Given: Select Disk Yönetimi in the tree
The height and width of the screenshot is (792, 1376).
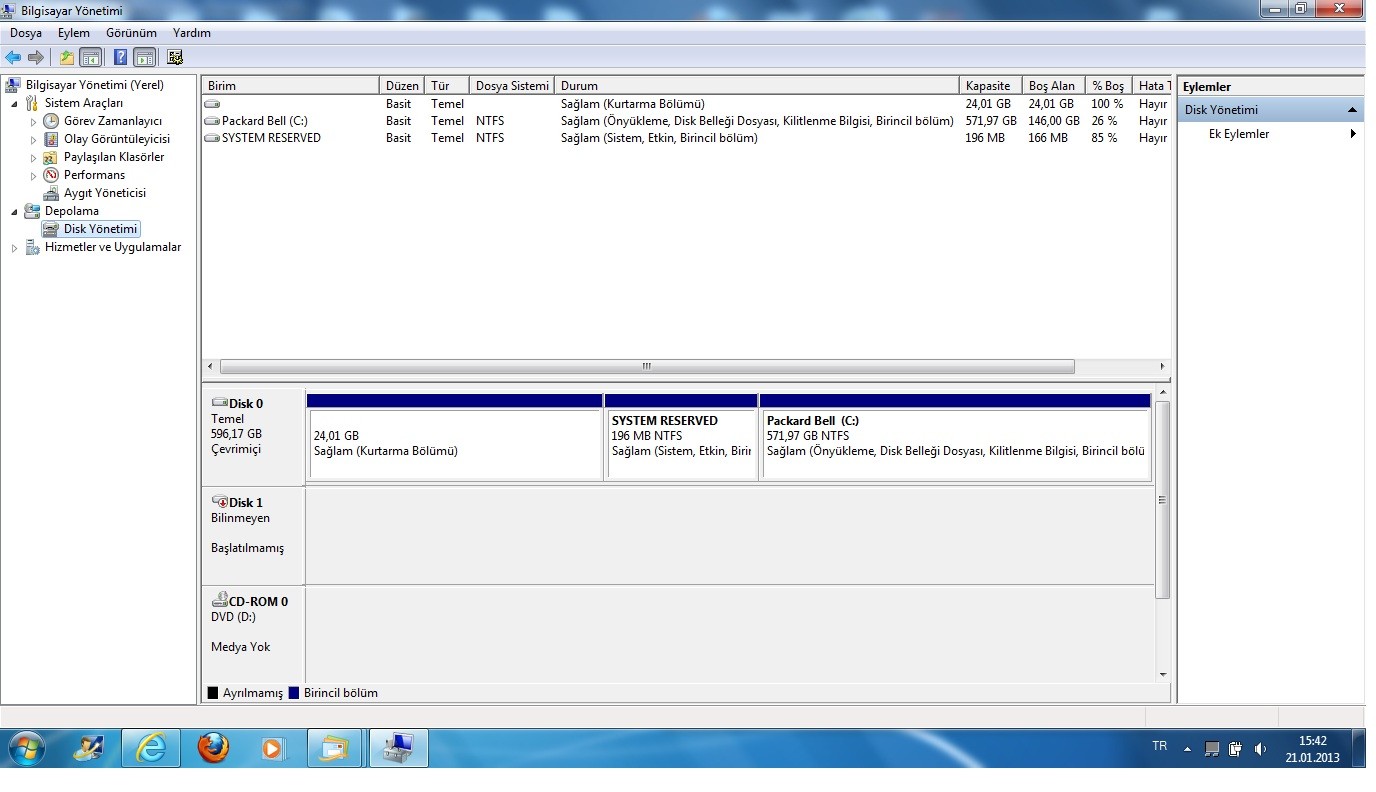Looking at the screenshot, I should click(x=100, y=229).
